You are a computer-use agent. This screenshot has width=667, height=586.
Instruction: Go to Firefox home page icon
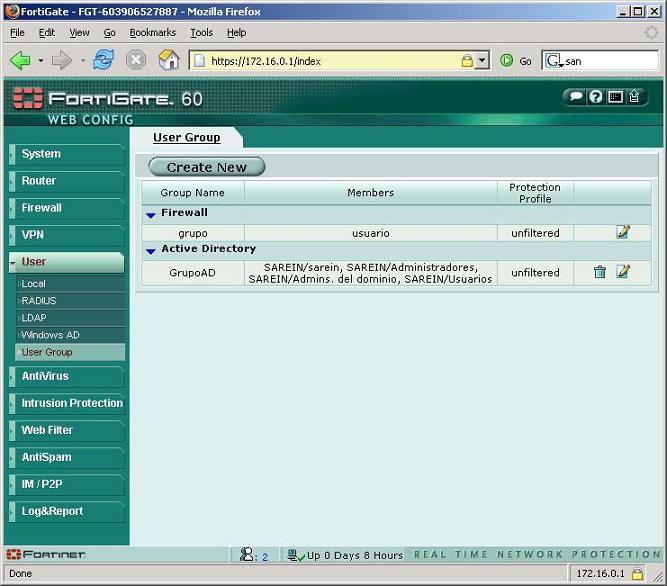[x=169, y=60]
